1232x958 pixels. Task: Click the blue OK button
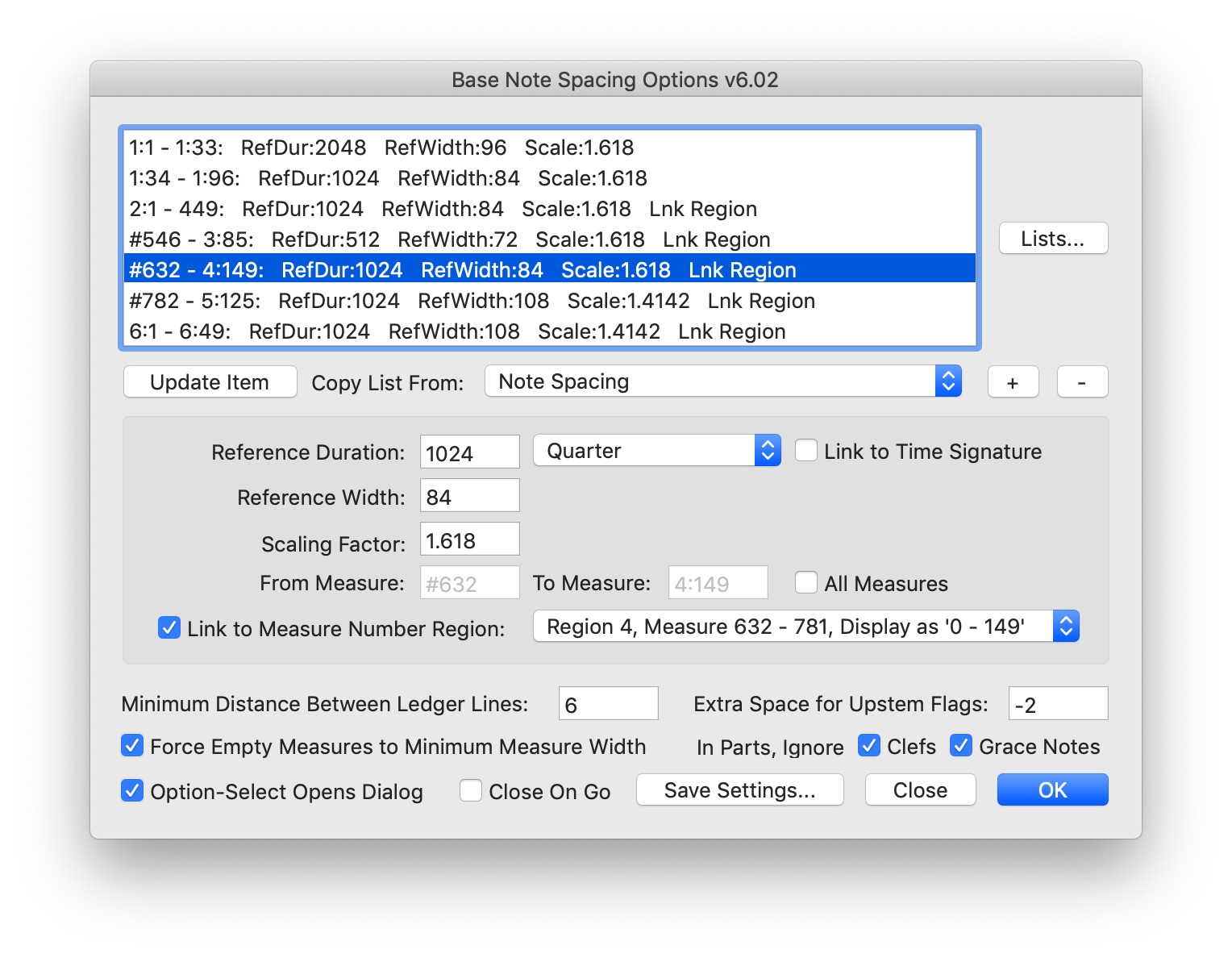click(1052, 790)
